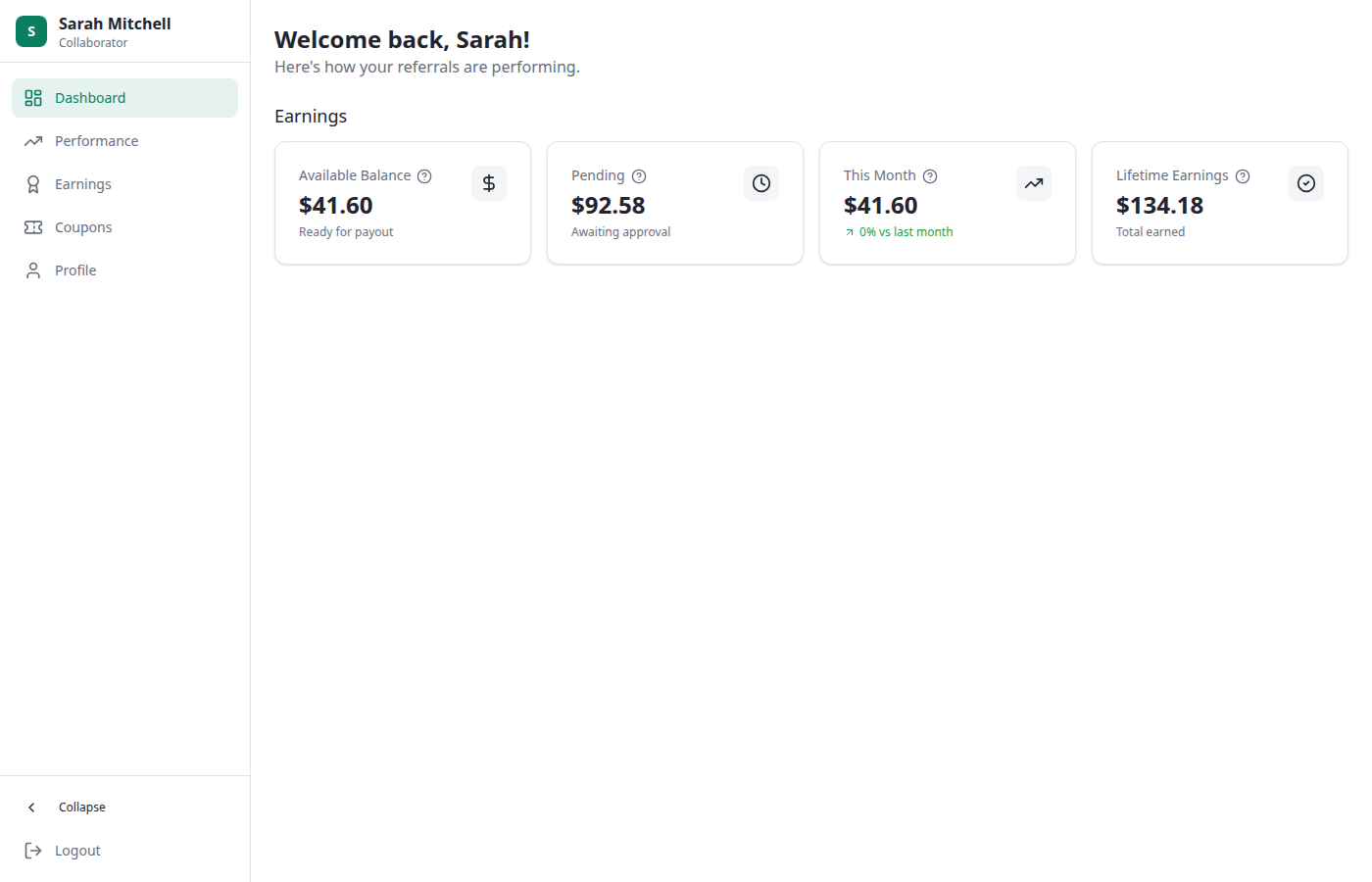Click the Earnings dollar icon in sidebar

click(x=32, y=183)
